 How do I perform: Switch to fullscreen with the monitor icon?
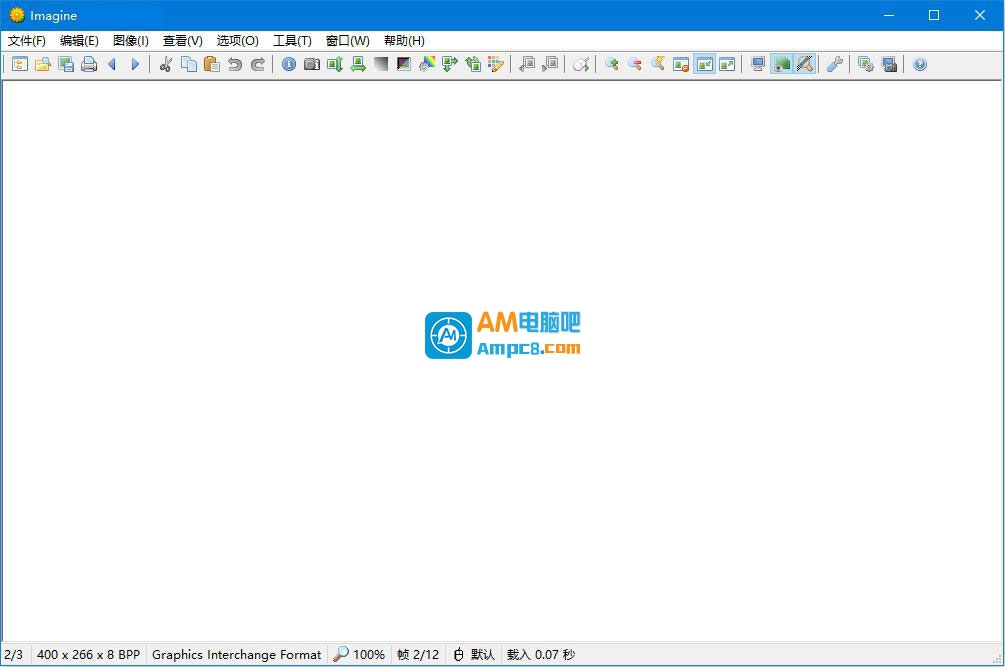click(x=758, y=64)
